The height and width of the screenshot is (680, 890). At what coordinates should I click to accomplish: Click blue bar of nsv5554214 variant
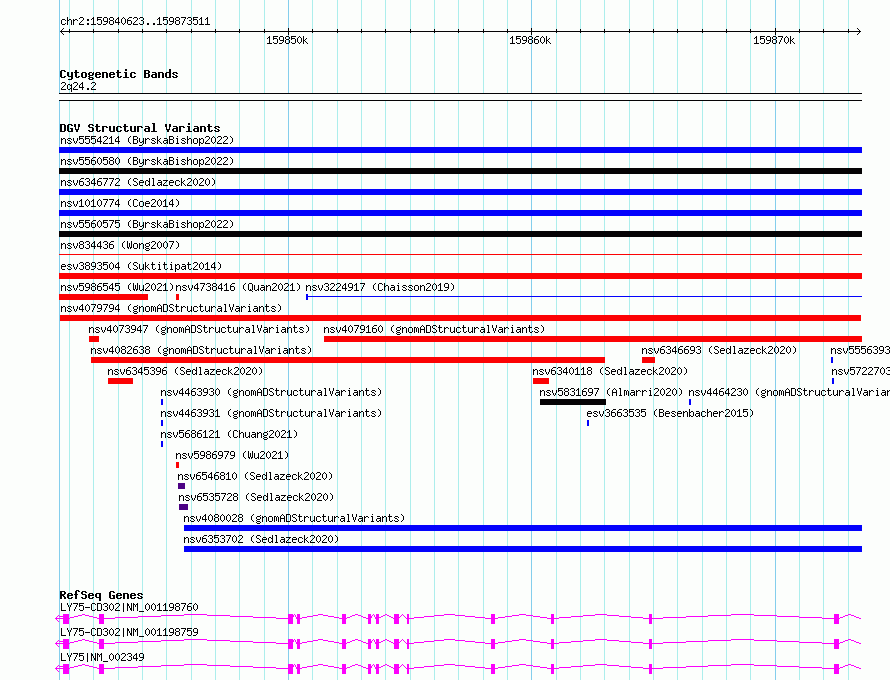(x=460, y=150)
